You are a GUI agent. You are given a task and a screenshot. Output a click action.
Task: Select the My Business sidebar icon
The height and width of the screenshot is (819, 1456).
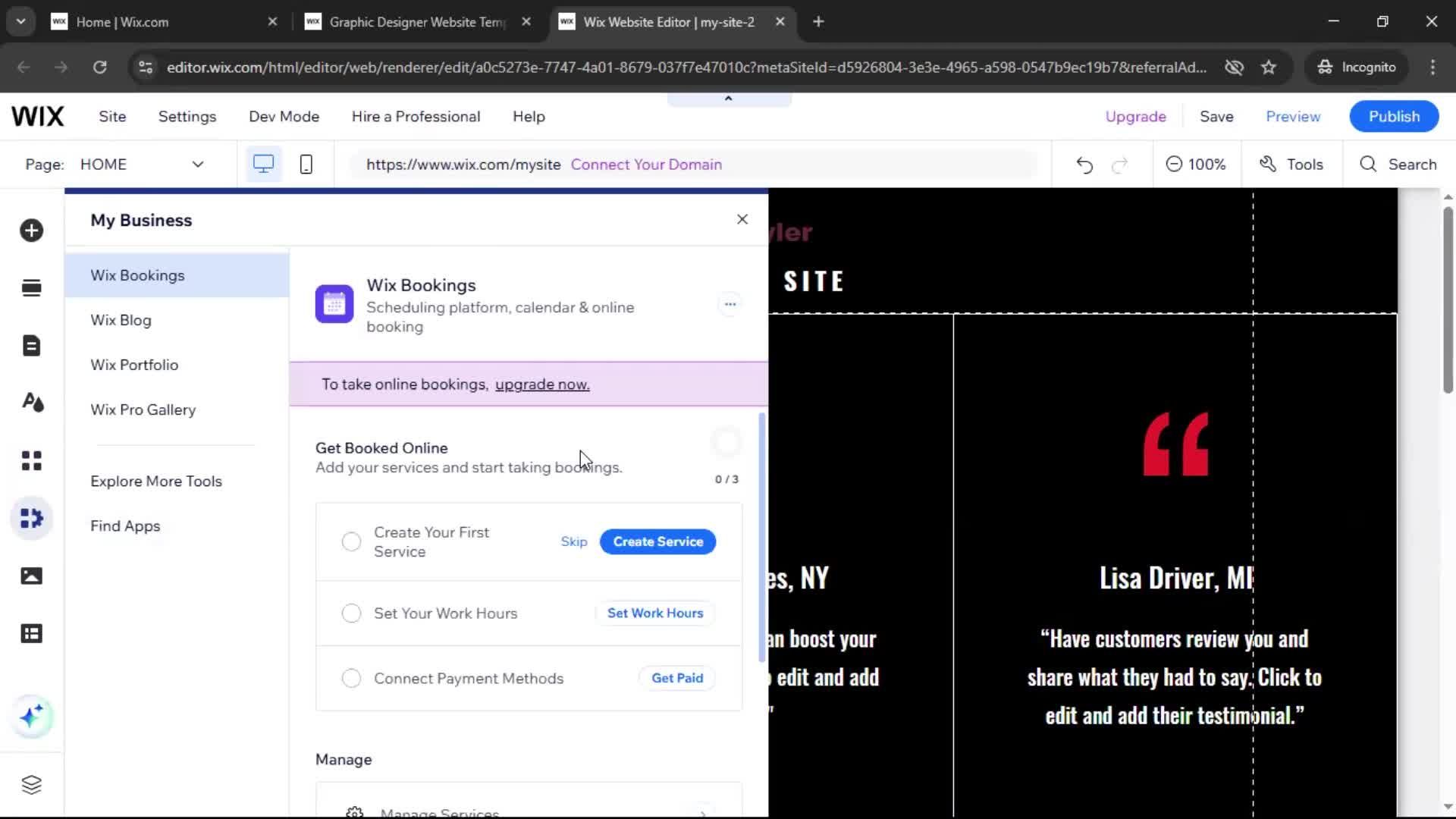pos(31,519)
